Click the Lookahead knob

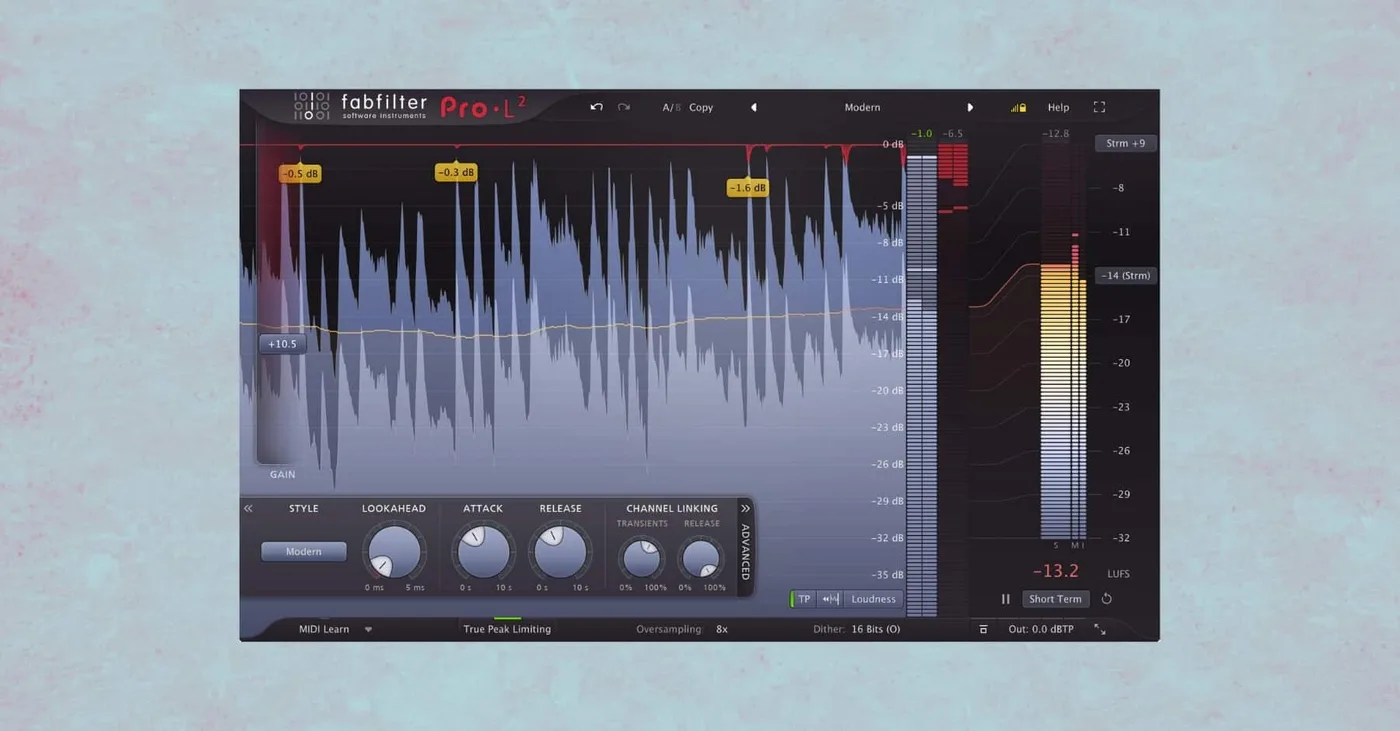pos(394,551)
